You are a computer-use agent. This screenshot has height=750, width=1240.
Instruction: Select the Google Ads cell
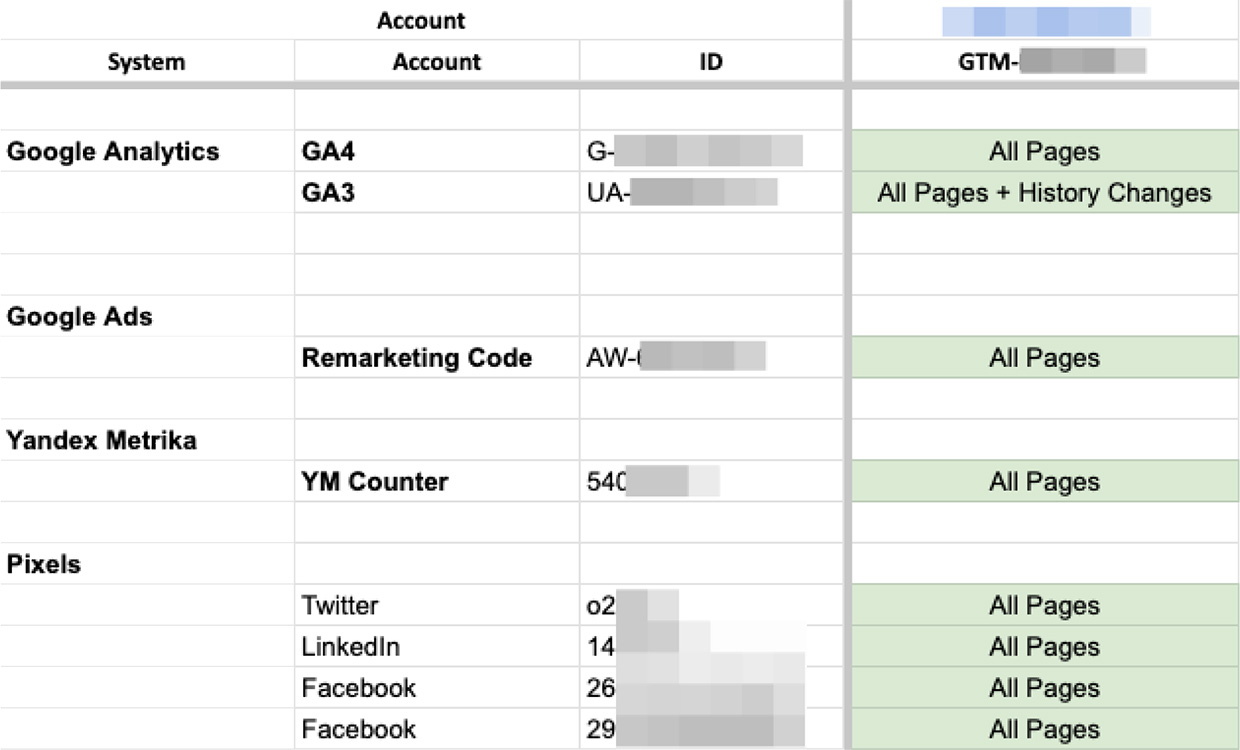[x=80, y=317]
